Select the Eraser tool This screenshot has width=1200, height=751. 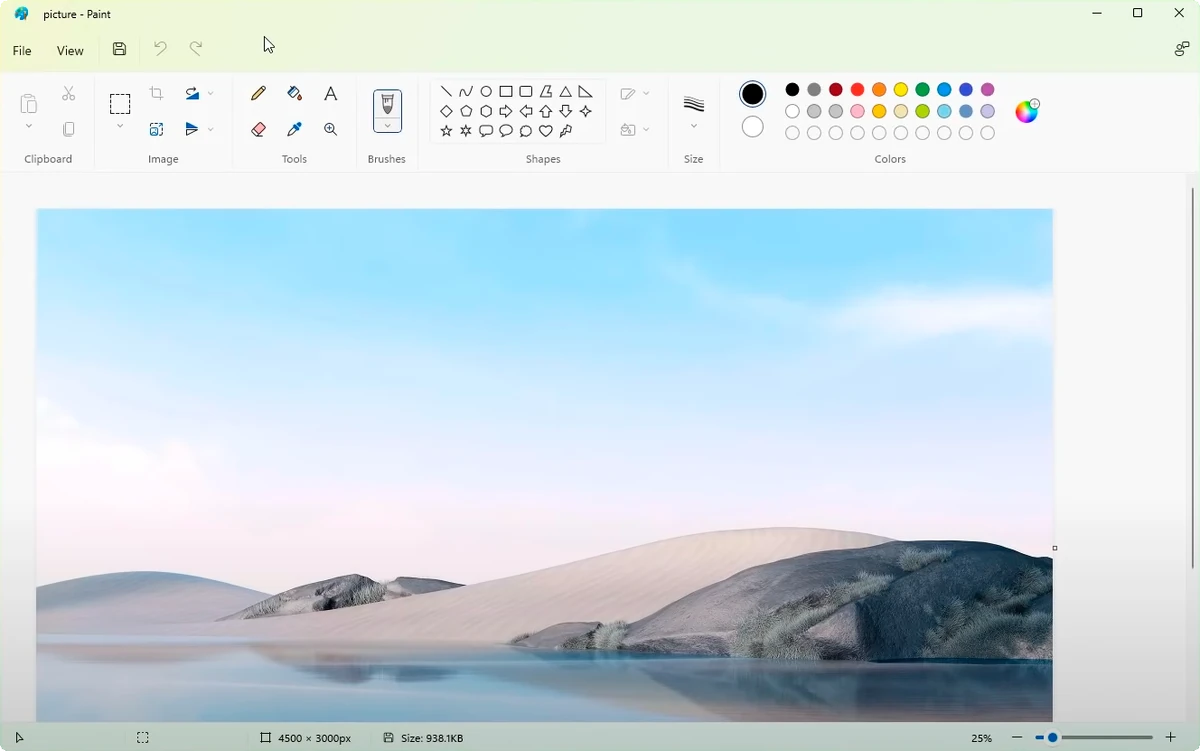pyautogui.click(x=258, y=129)
